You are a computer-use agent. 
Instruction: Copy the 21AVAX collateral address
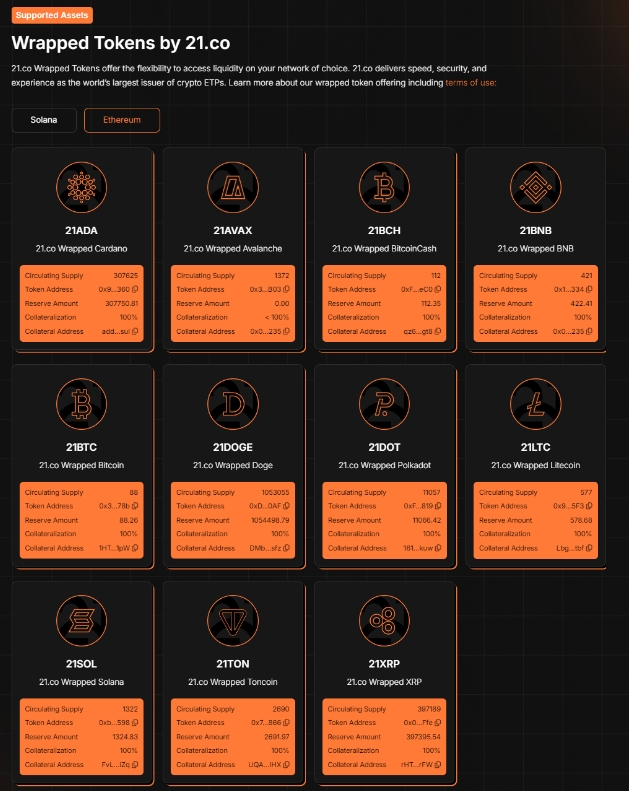287,331
